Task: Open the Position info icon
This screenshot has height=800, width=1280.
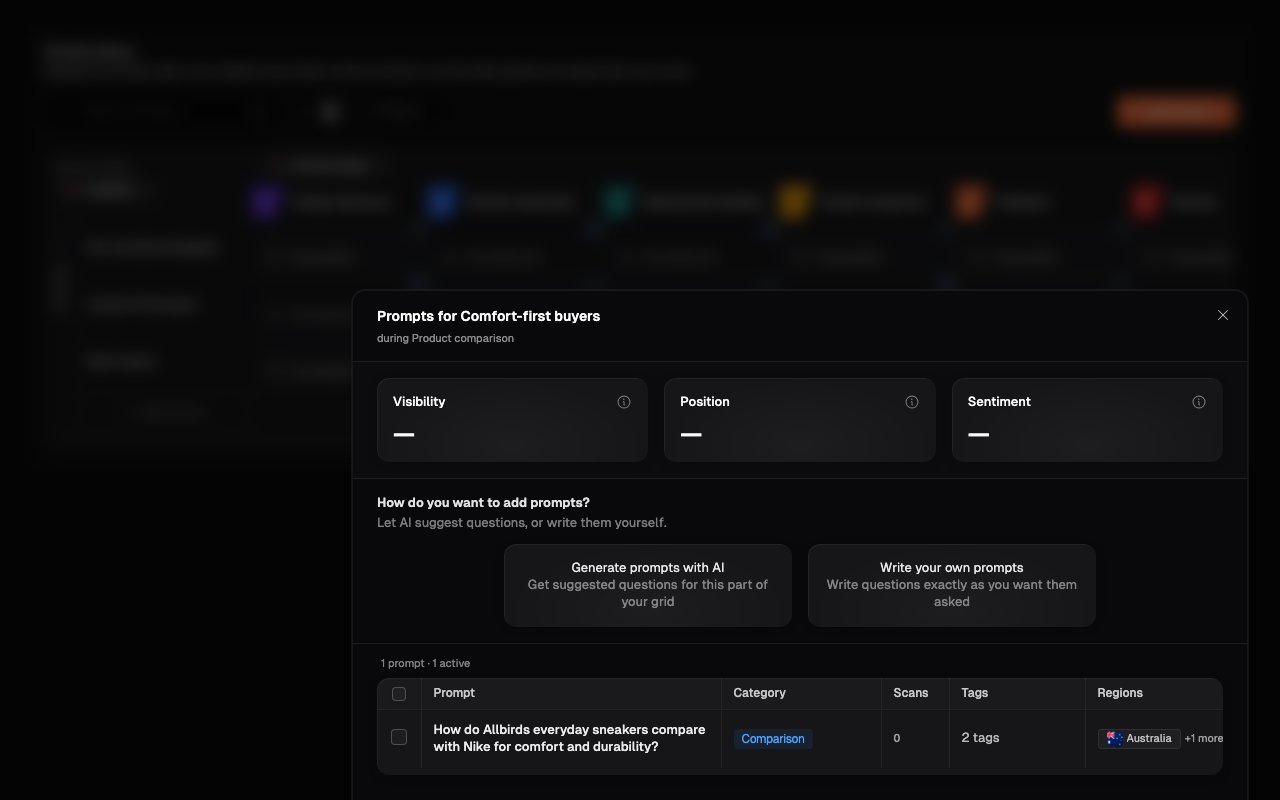Action: [x=912, y=402]
